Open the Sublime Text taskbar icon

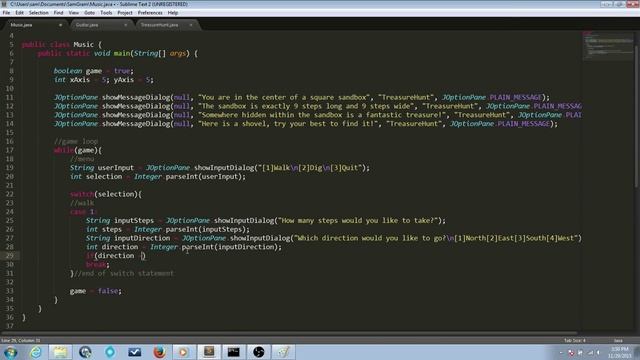coord(209,352)
